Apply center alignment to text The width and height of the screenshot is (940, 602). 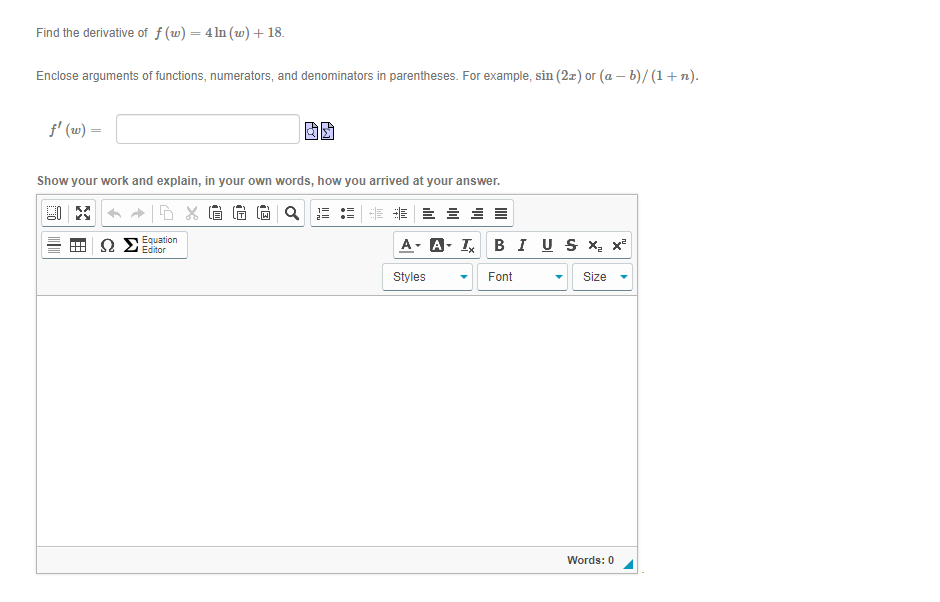[451, 213]
